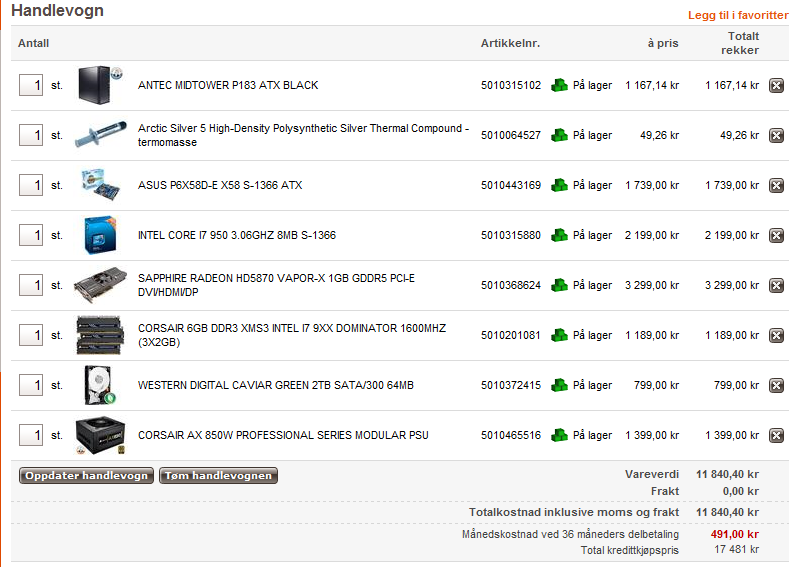This screenshot has width=794, height=567.
Task: Select article number 5010201081
Action: click(511, 335)
